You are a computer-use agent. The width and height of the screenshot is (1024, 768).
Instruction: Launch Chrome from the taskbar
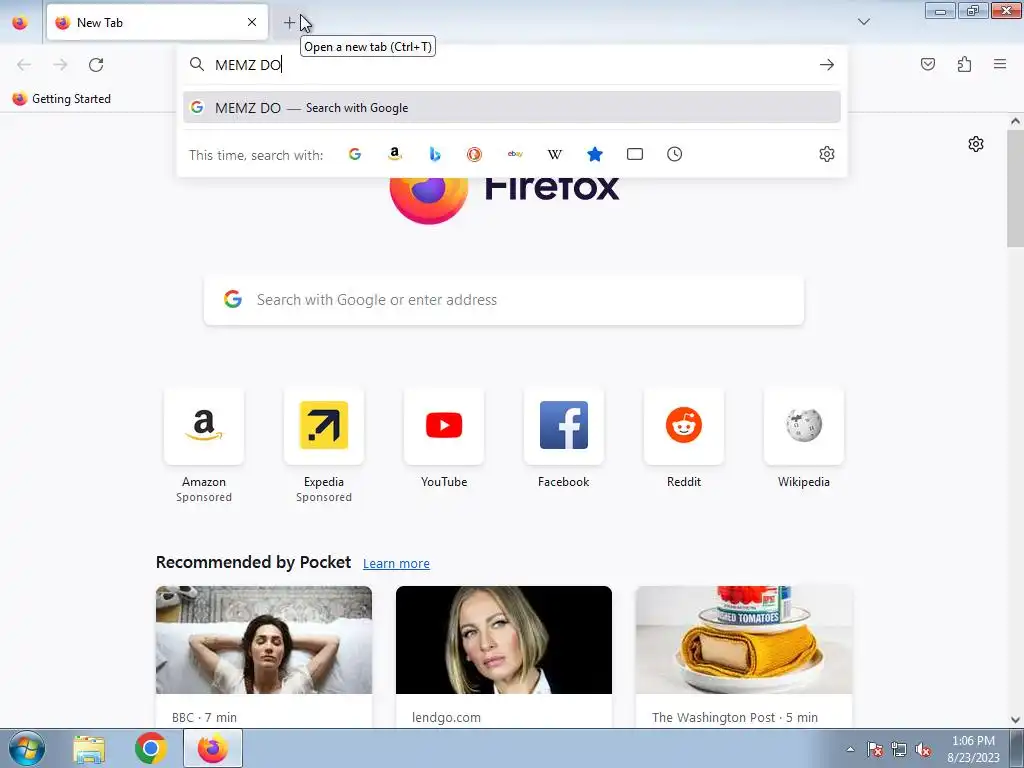(150, 748)
